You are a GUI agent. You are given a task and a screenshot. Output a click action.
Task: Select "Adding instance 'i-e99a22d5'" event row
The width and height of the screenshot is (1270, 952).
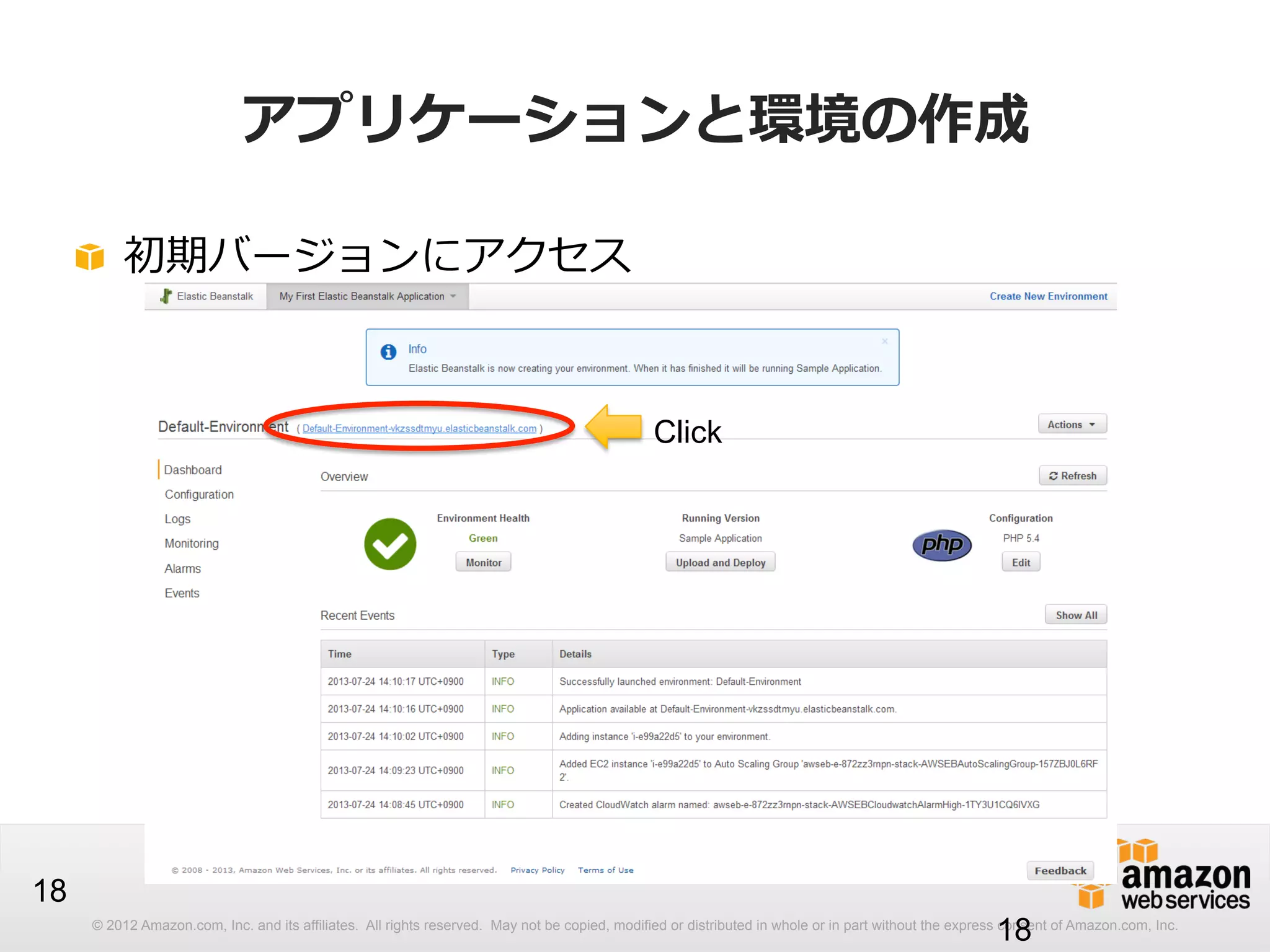(x=713, y=736)
